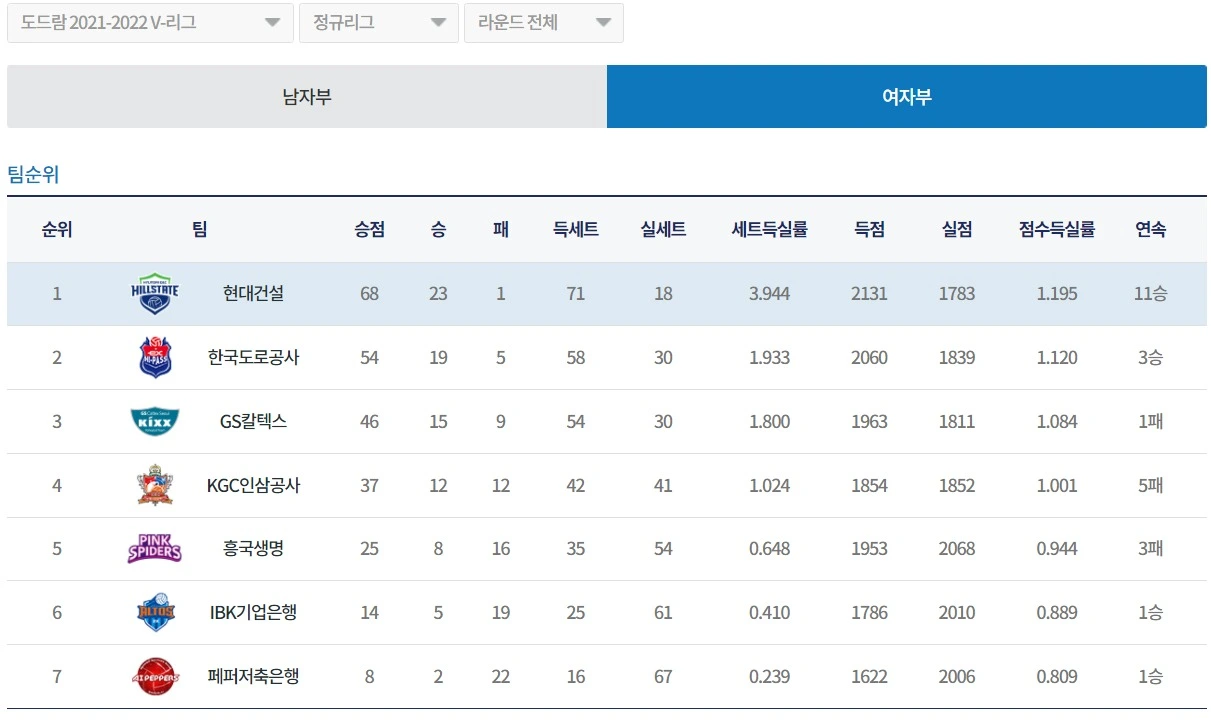Screen dimensions: 1211x723
Task: Click the 67 sets lost cell
Action: [663, 676]
